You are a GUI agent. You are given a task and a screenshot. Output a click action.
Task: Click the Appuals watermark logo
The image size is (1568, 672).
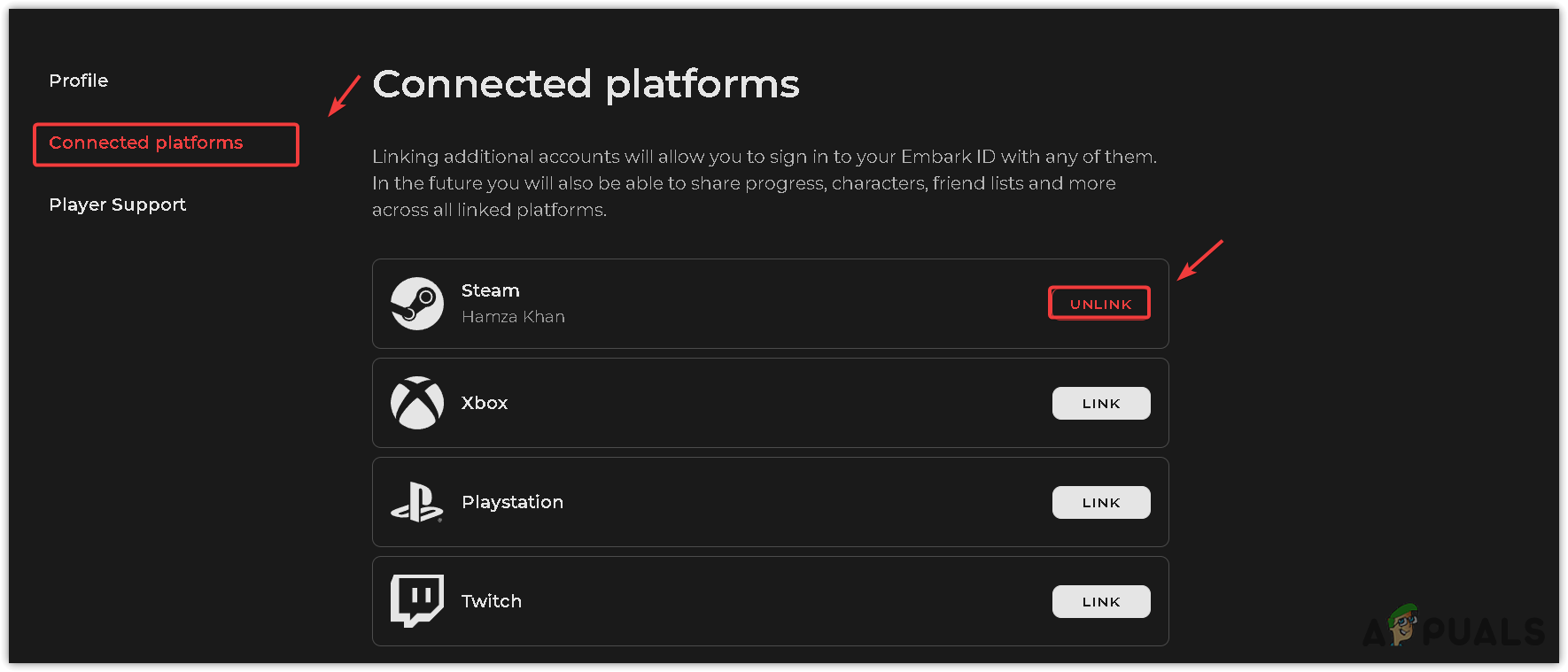tap(1454, 630)
